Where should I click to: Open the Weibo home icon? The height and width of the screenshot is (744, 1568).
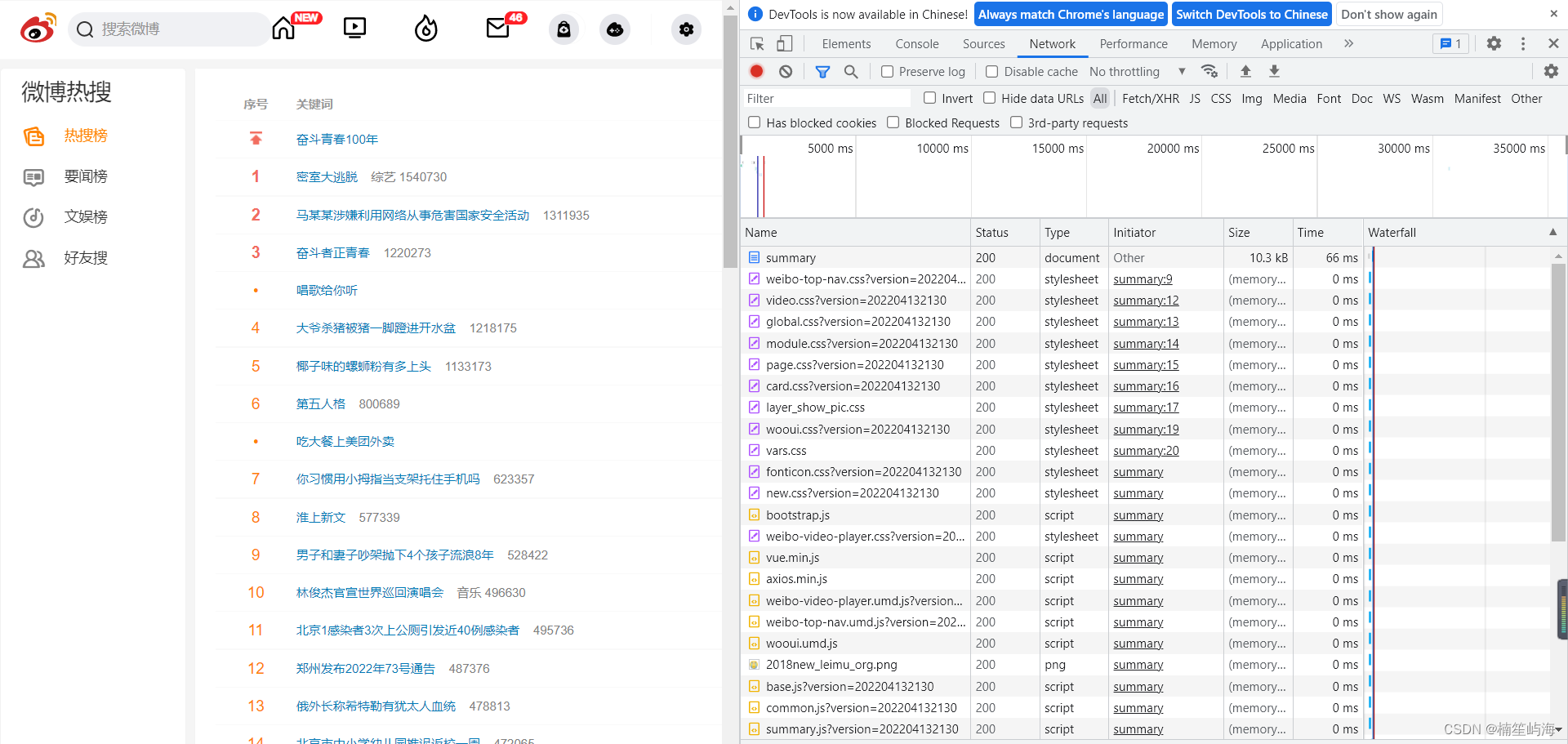(283, 29)
